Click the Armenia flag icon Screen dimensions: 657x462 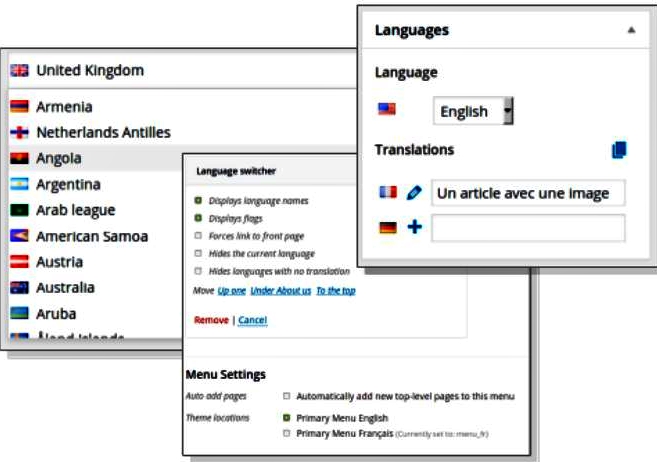pyautogui.click(x=19, y=107)
